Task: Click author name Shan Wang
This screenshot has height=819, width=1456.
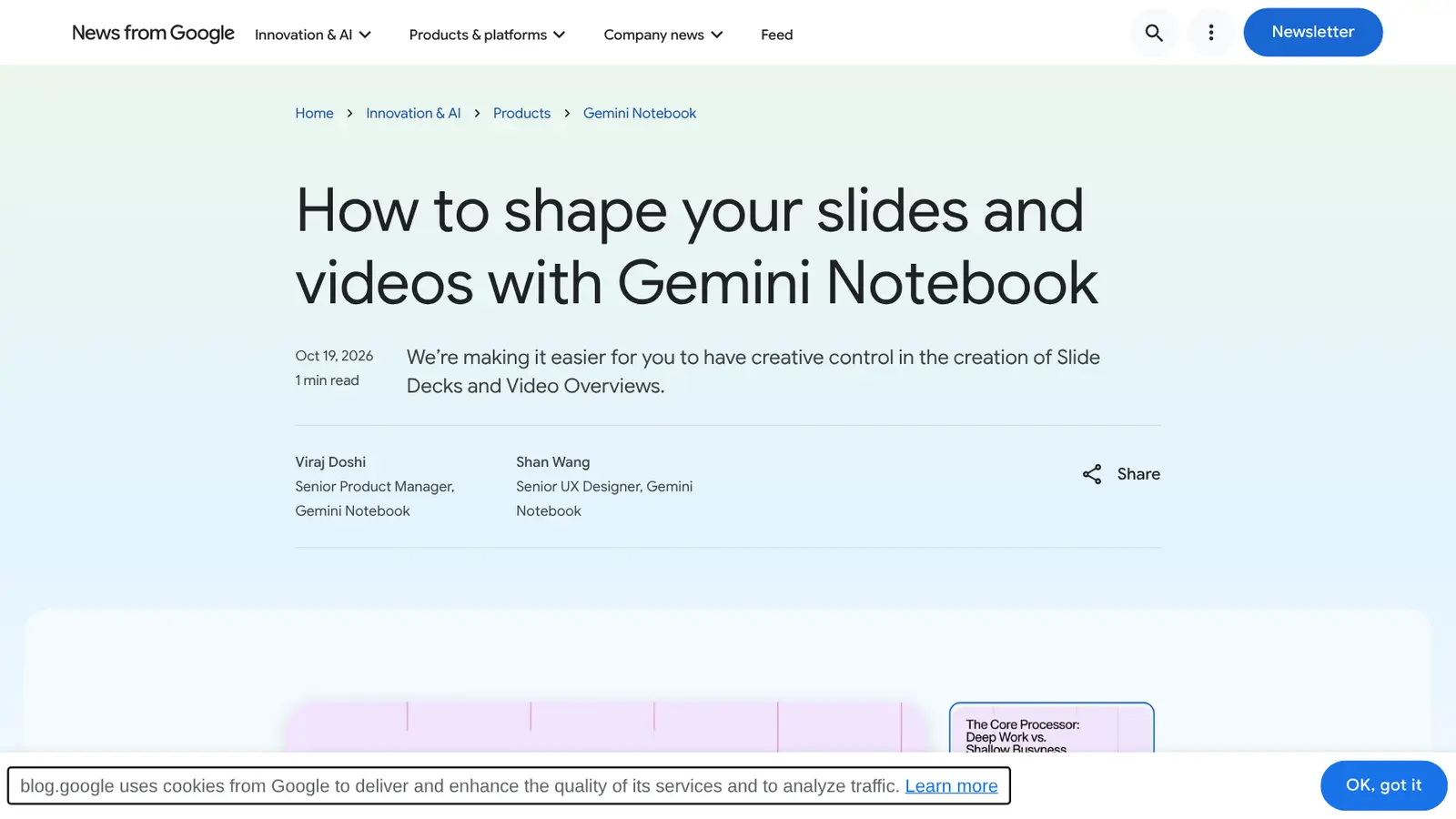Action: (x=552, y=462)
